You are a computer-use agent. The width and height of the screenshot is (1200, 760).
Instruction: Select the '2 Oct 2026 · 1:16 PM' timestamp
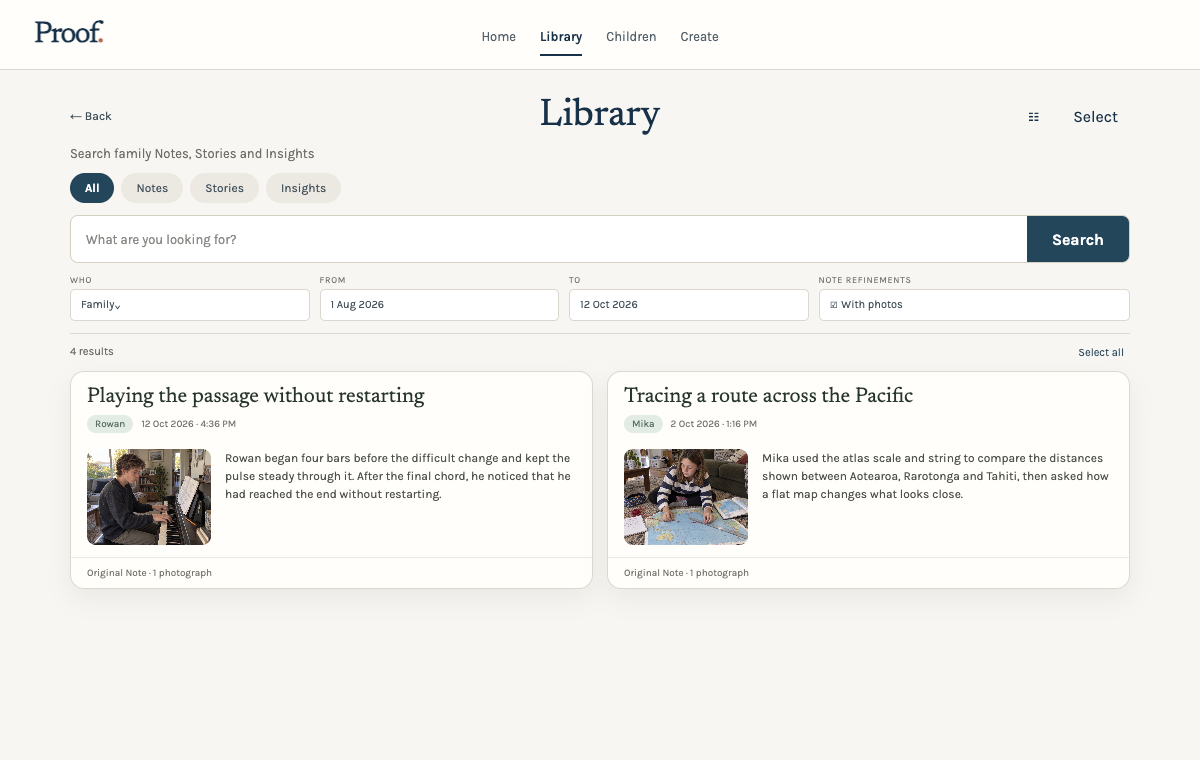pyautogui.click(x=714, y=424)
